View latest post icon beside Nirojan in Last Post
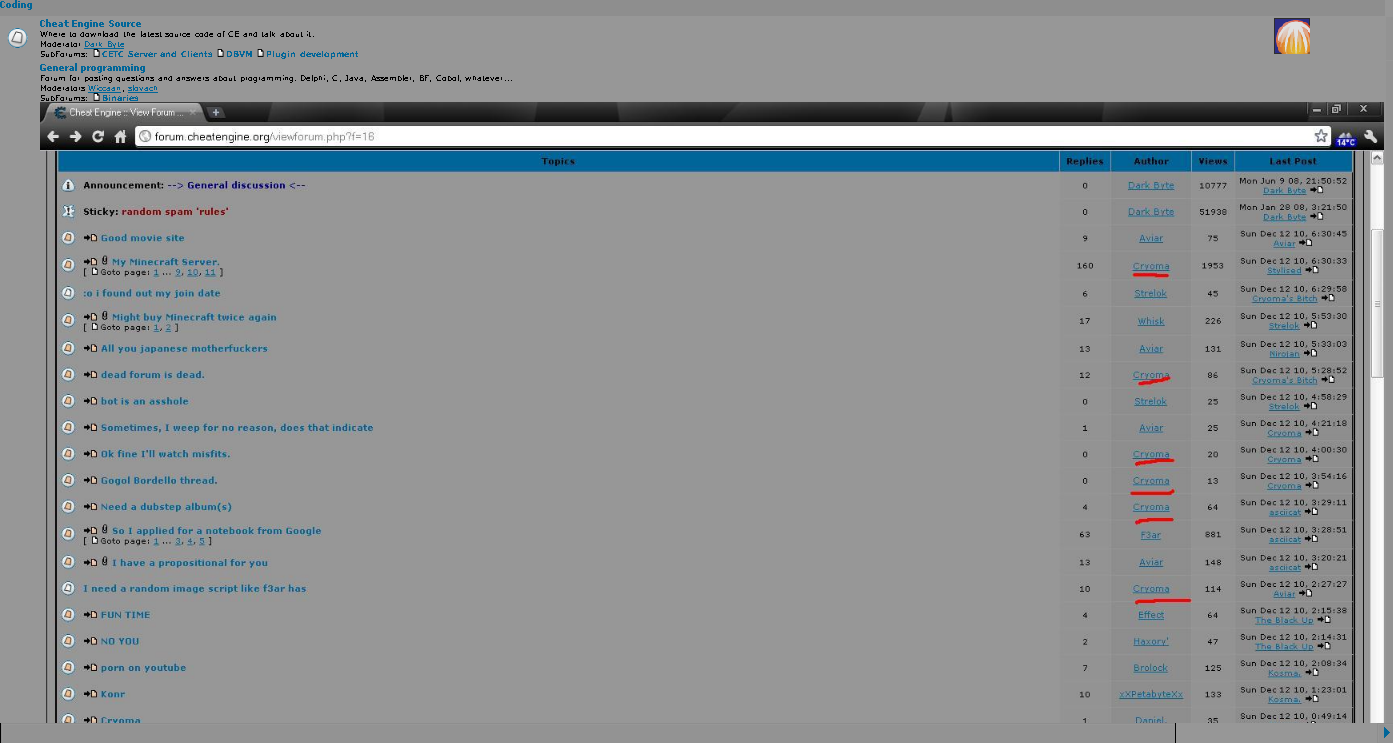The image size is (1393, 743). (1310, 353)
